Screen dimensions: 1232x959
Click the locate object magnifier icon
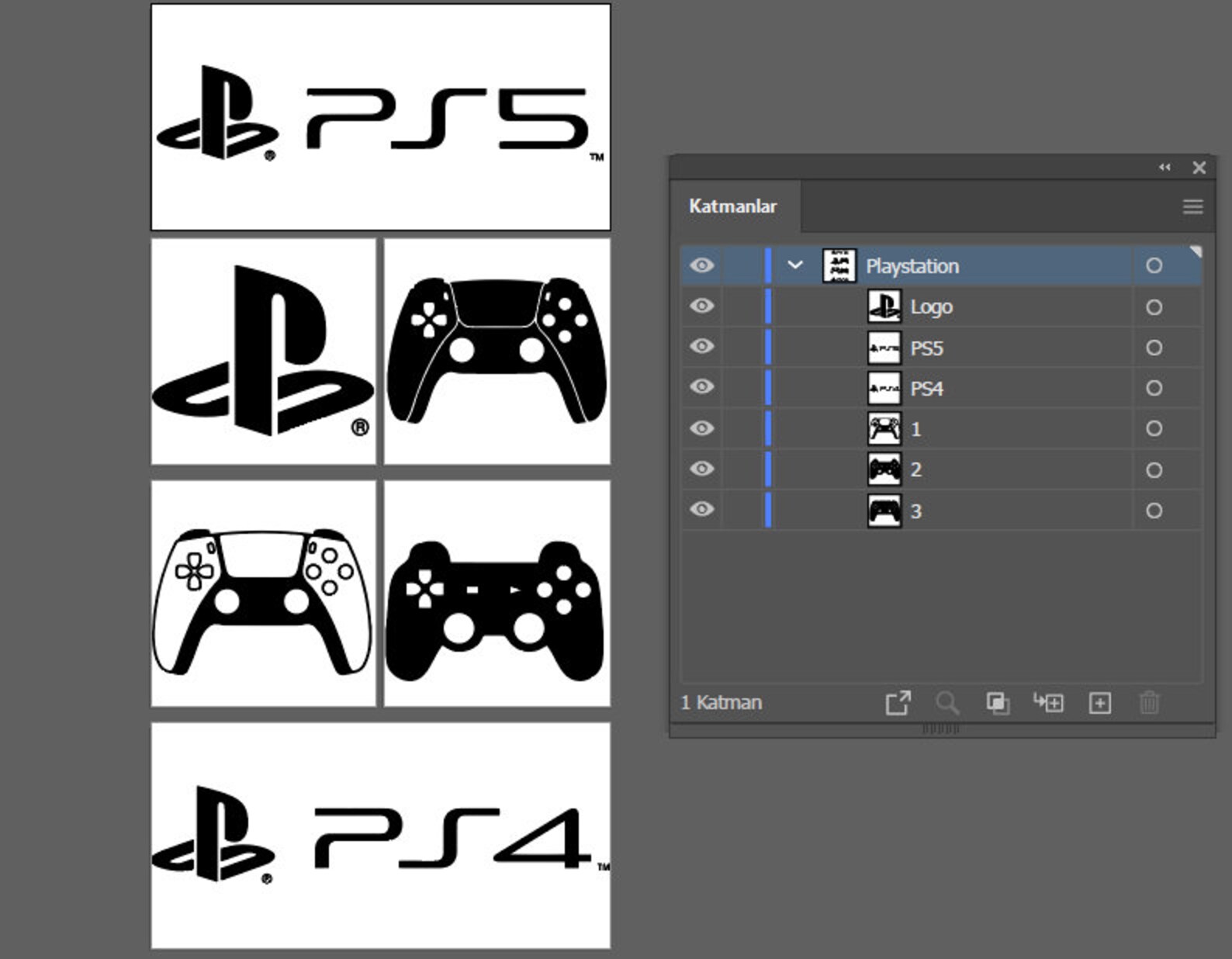point(947,703)
